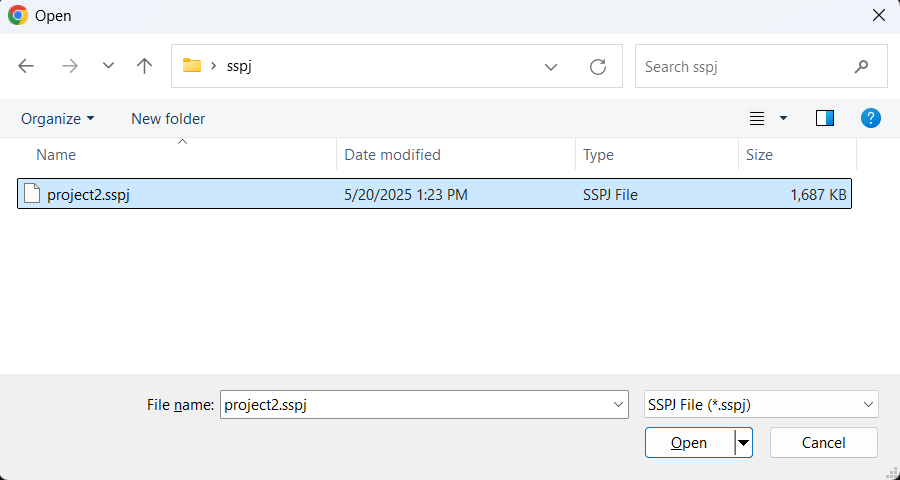Open the Help question mark icon
900x480 pixels.
pos(870,118)
